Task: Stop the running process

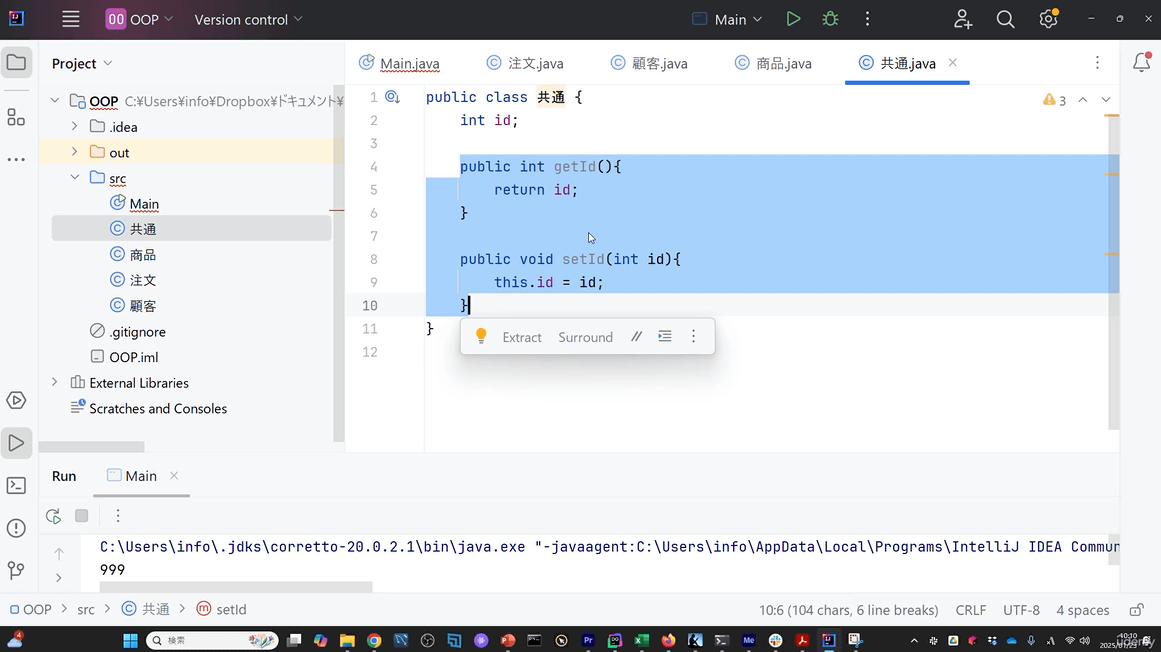Action: point(81,516)
